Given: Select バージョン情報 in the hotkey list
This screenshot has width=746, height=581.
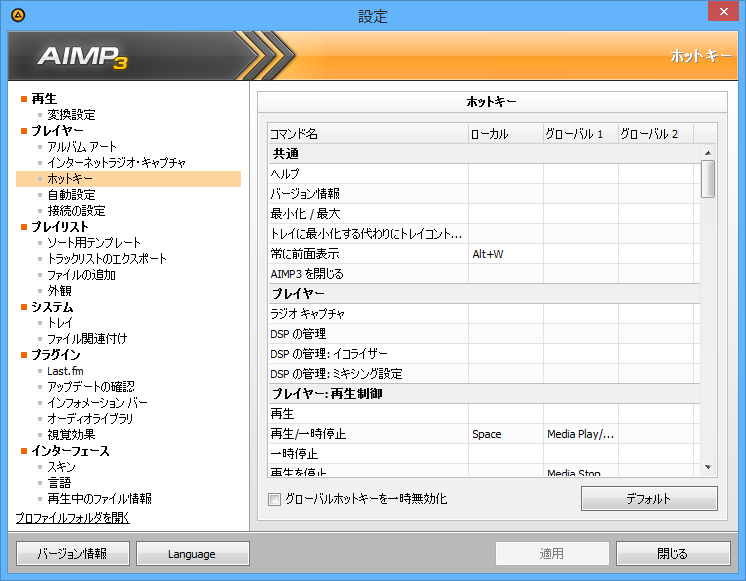Looking at the screenshot, I should [484, 194].
